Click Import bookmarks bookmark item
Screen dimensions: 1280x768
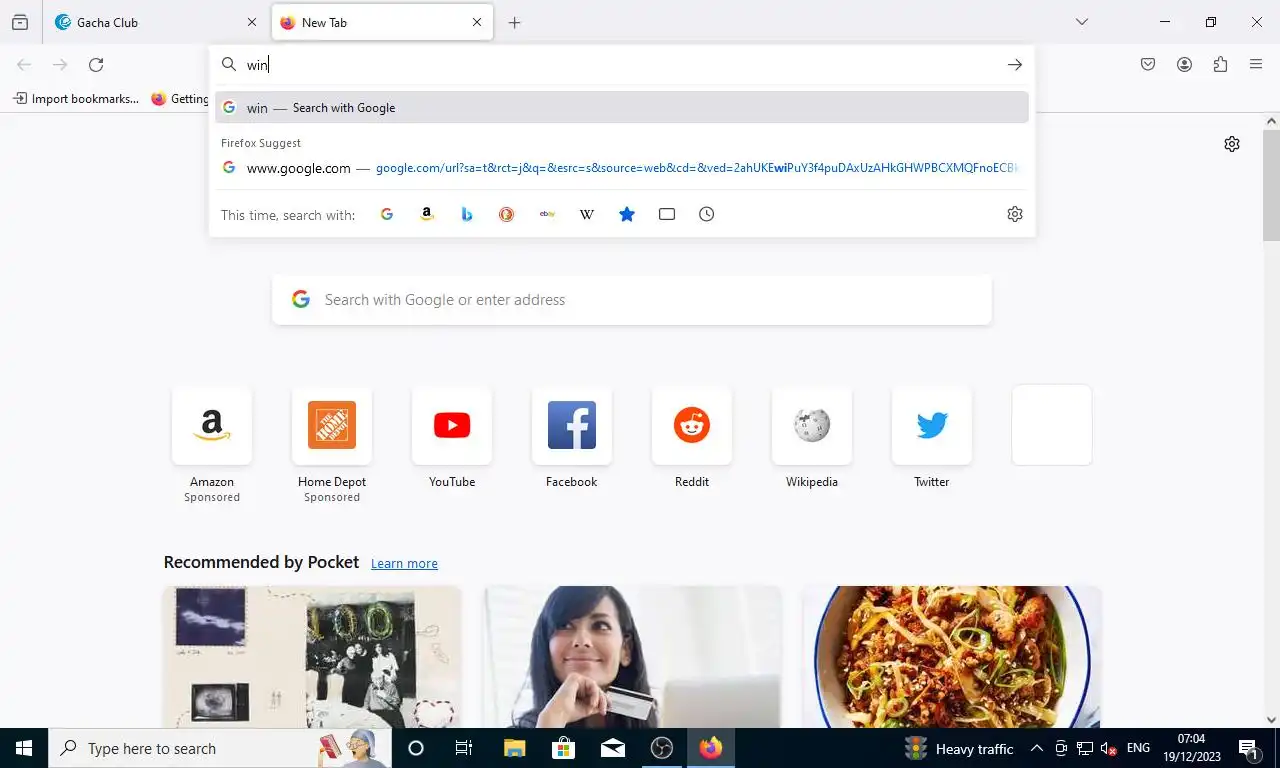(76, 99)
